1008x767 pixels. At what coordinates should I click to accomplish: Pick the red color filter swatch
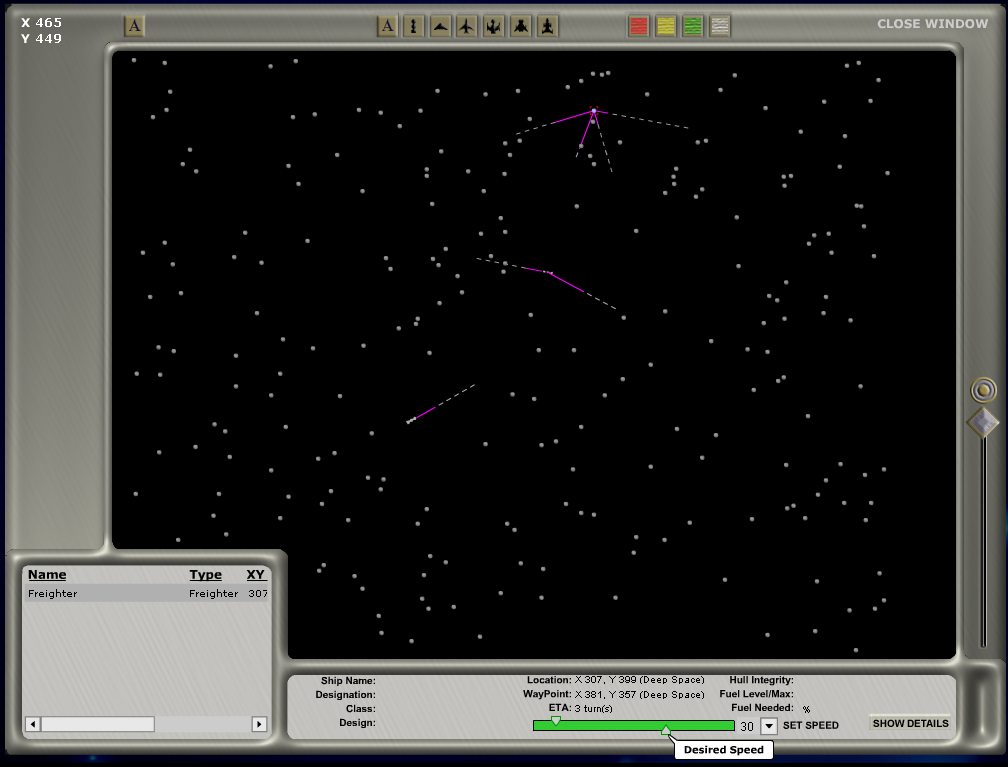point(638,26)
